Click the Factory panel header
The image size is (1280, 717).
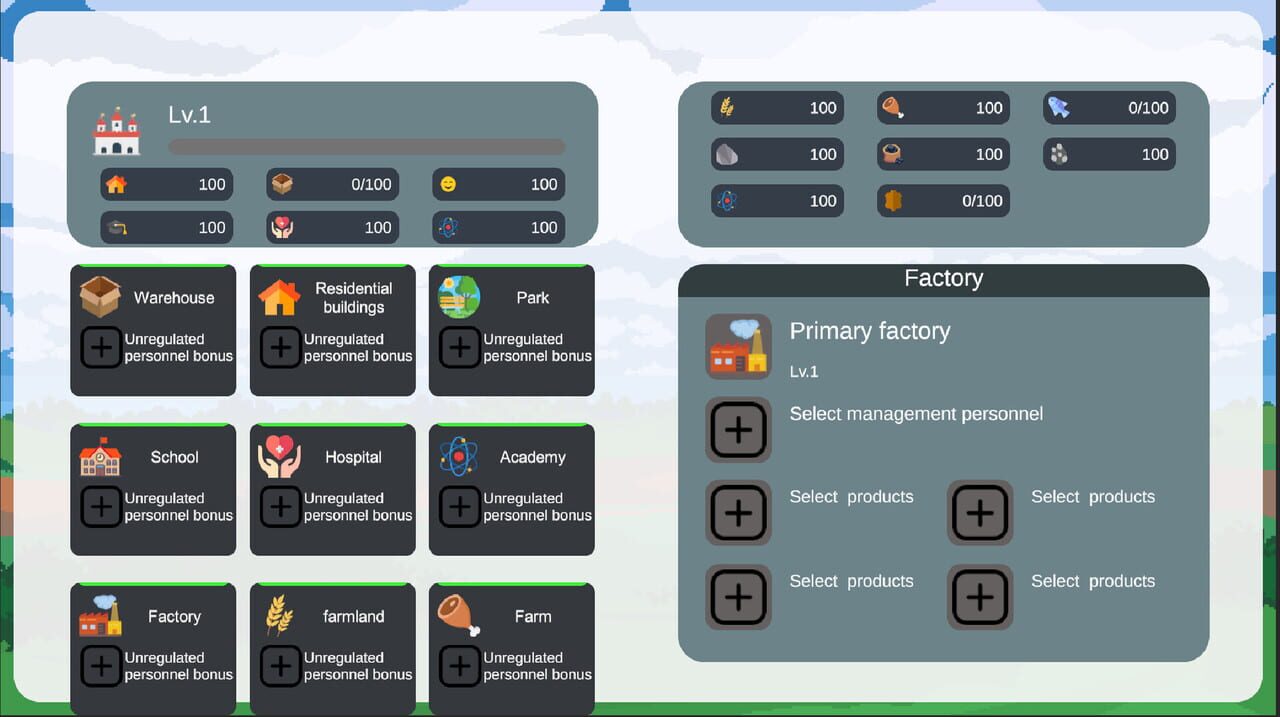(x=943, y=279)
